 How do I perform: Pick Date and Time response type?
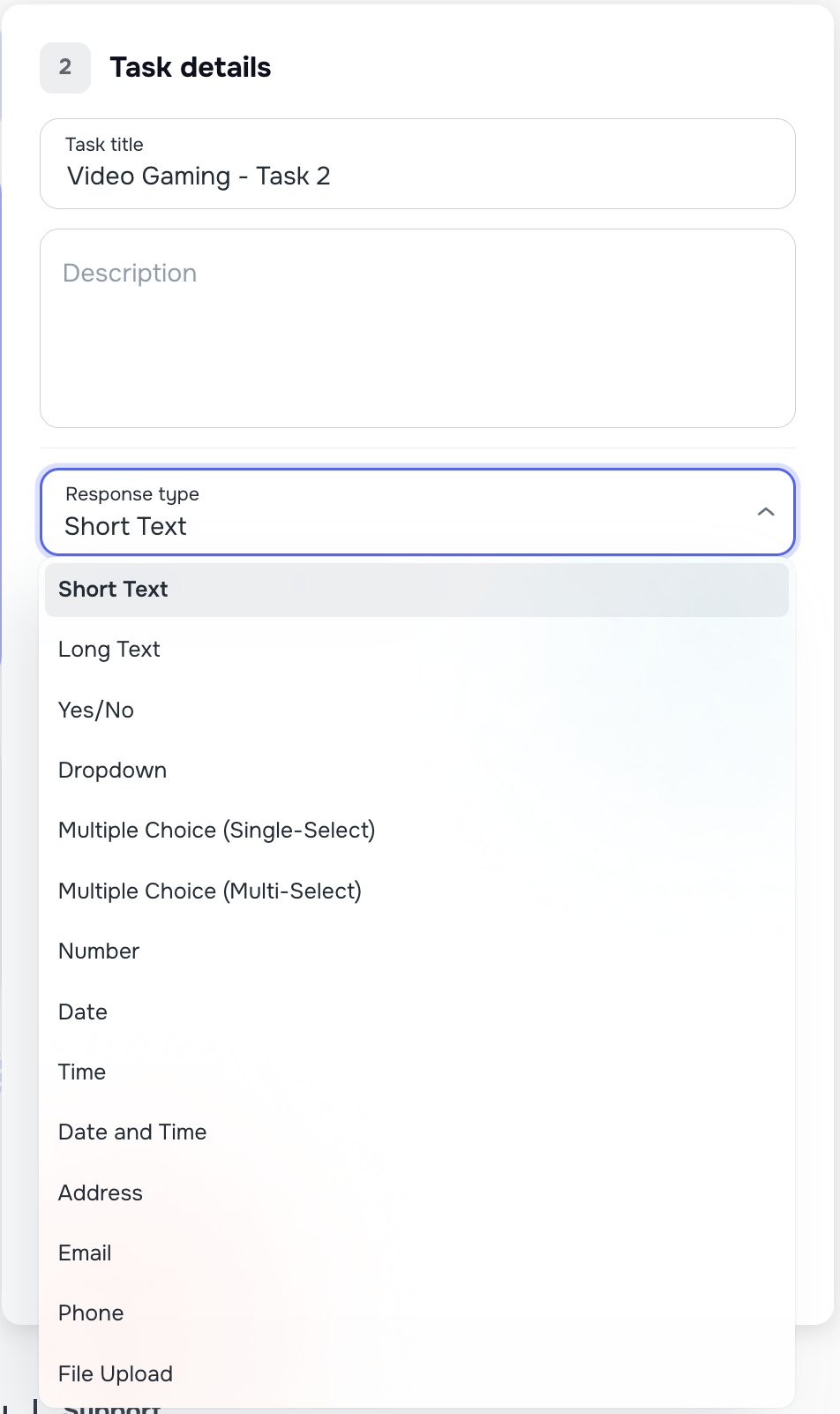[132, 1132]
